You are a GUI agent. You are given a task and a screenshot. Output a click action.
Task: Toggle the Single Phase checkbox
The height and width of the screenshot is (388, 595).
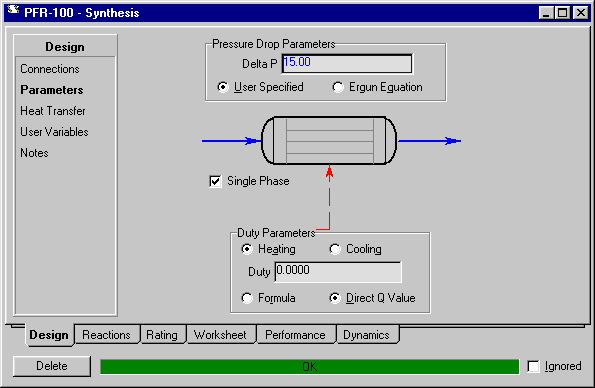[x=215, y=181]
